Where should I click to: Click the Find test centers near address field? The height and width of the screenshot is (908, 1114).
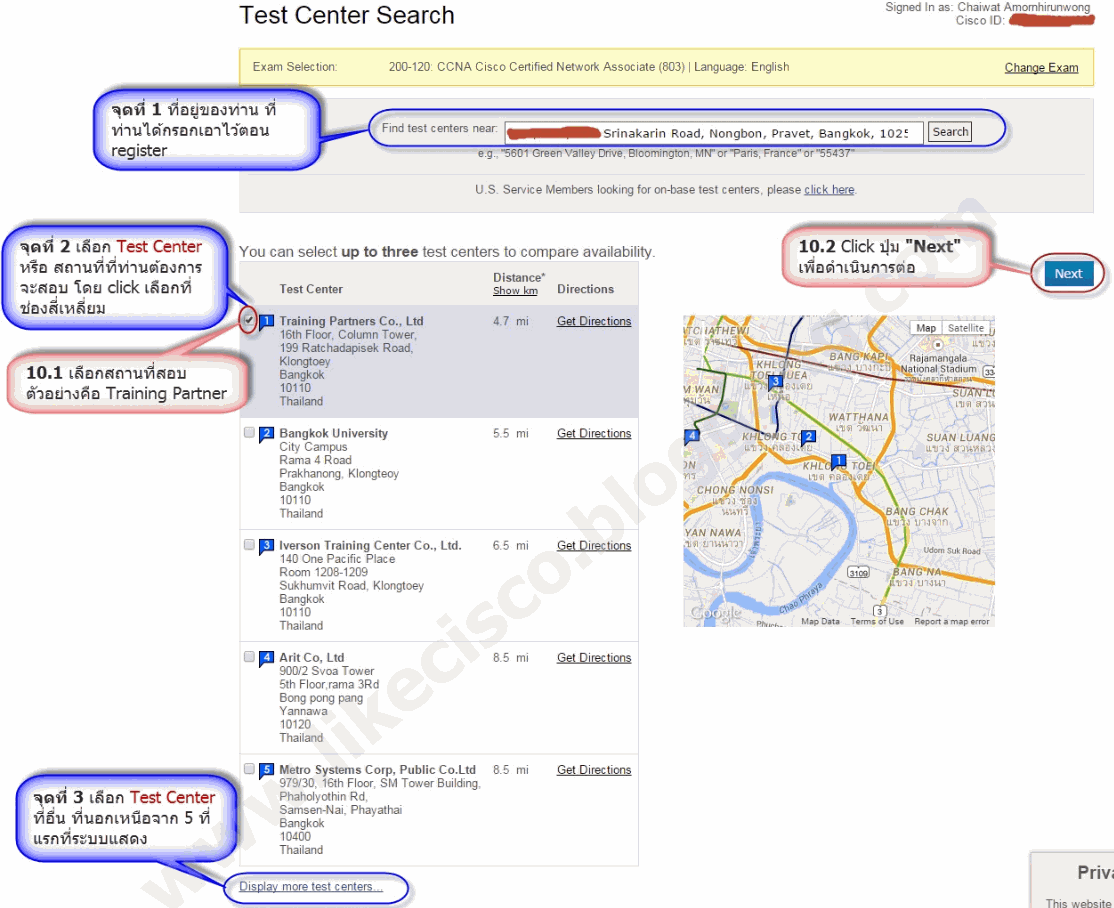714,133
